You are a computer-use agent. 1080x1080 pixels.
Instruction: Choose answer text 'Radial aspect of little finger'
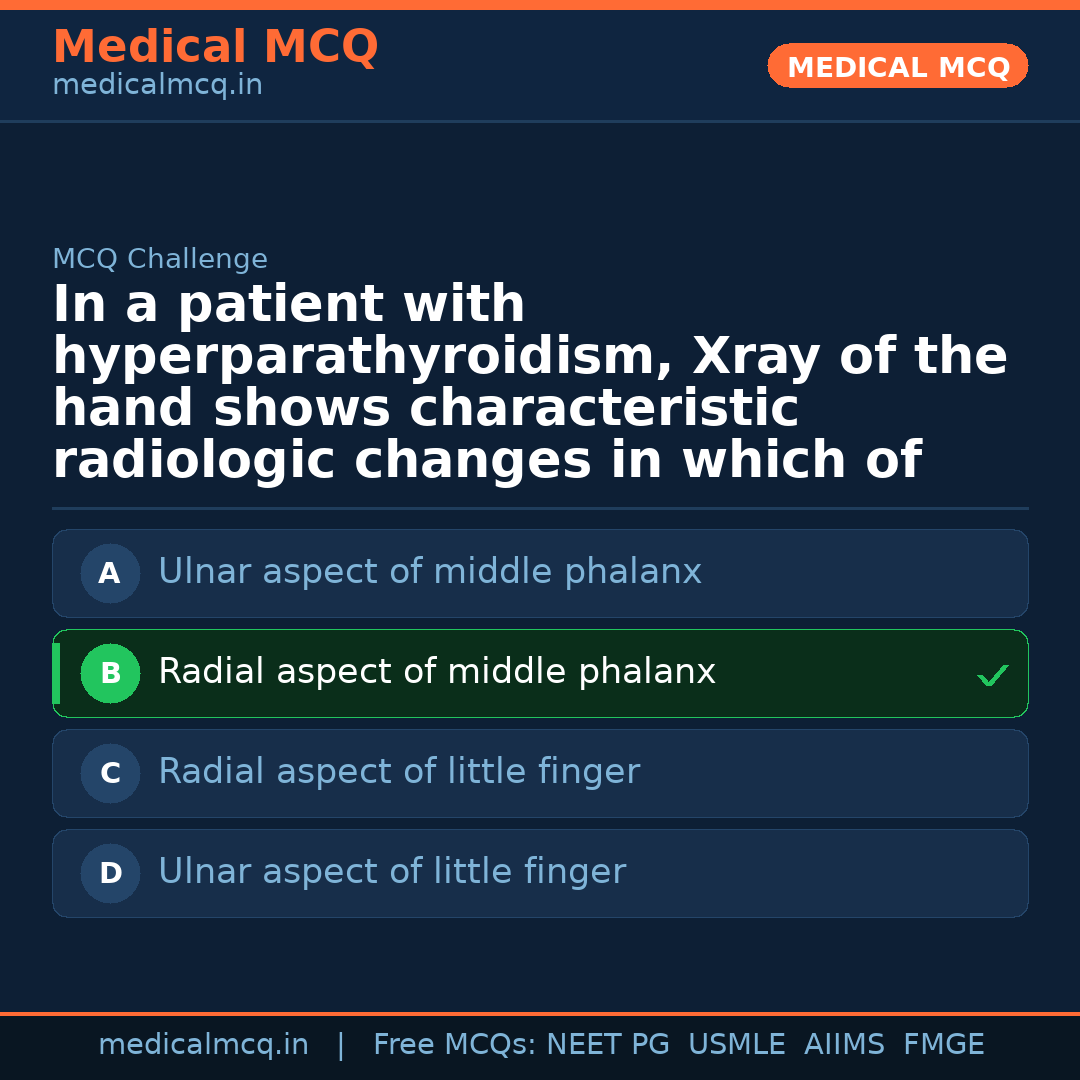pyautogui.click(x=399, y=772)
